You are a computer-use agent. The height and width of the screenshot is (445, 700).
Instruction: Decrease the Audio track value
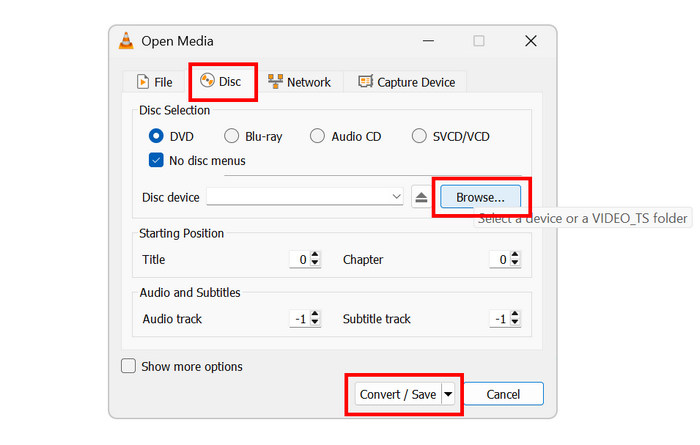coord(315,322)
